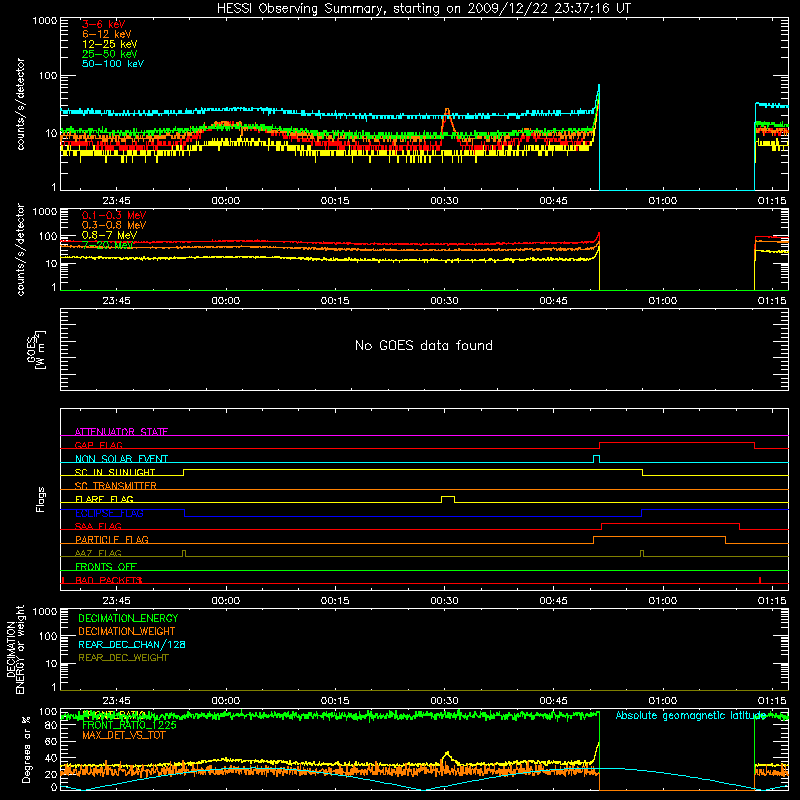Screen dimensions: 800x800
Task: Click the 'No GOES data found' message
Action: tap(424, 346)
